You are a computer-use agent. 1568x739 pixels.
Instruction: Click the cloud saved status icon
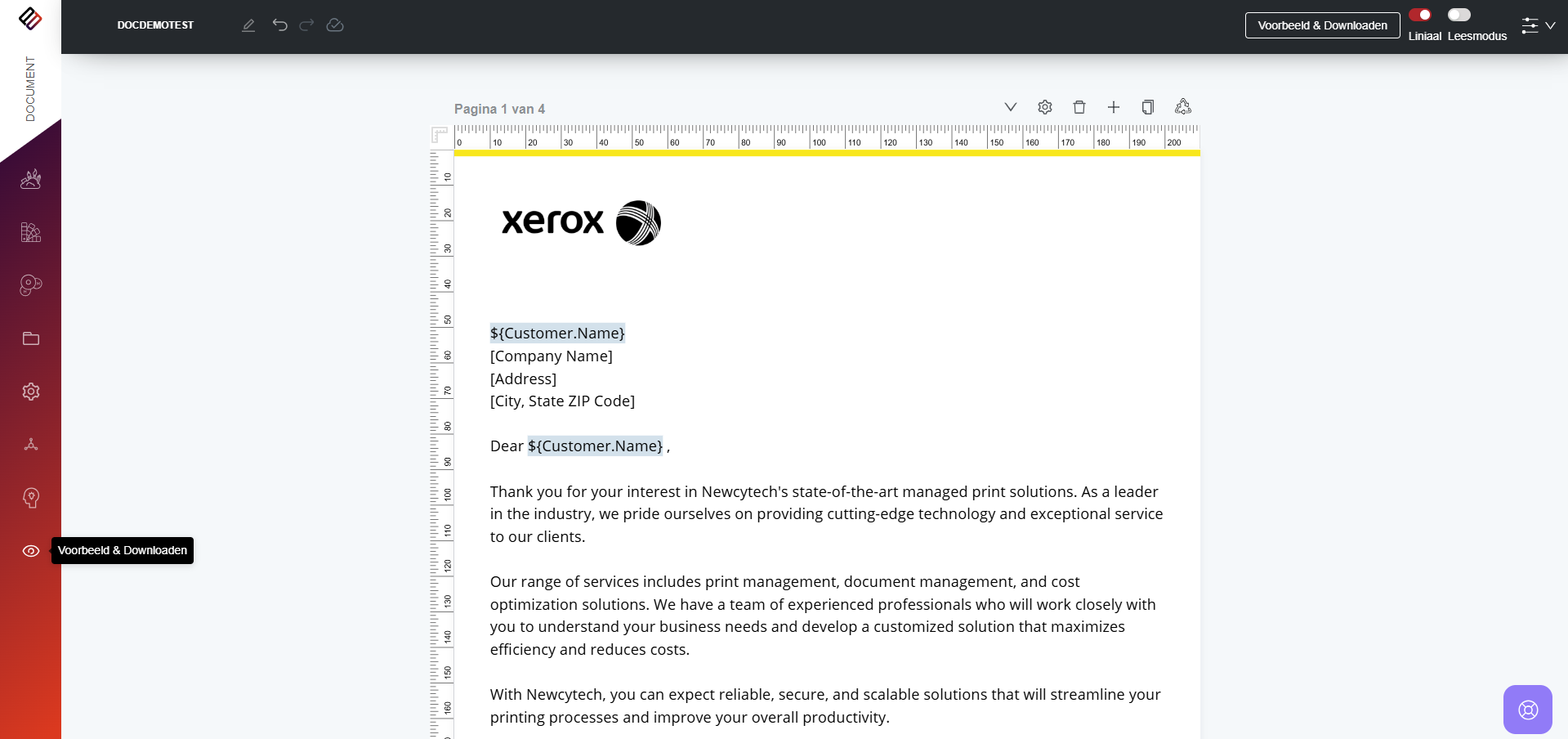point(335,25)
